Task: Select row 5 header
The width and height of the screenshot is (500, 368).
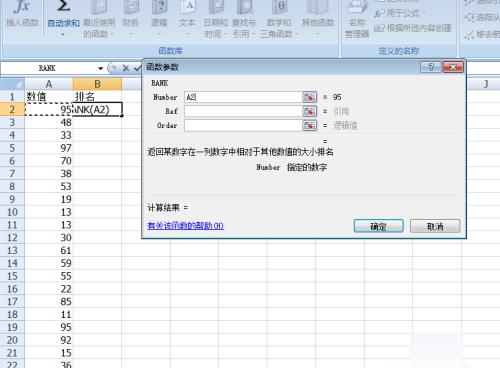Action: click(12, 148)
